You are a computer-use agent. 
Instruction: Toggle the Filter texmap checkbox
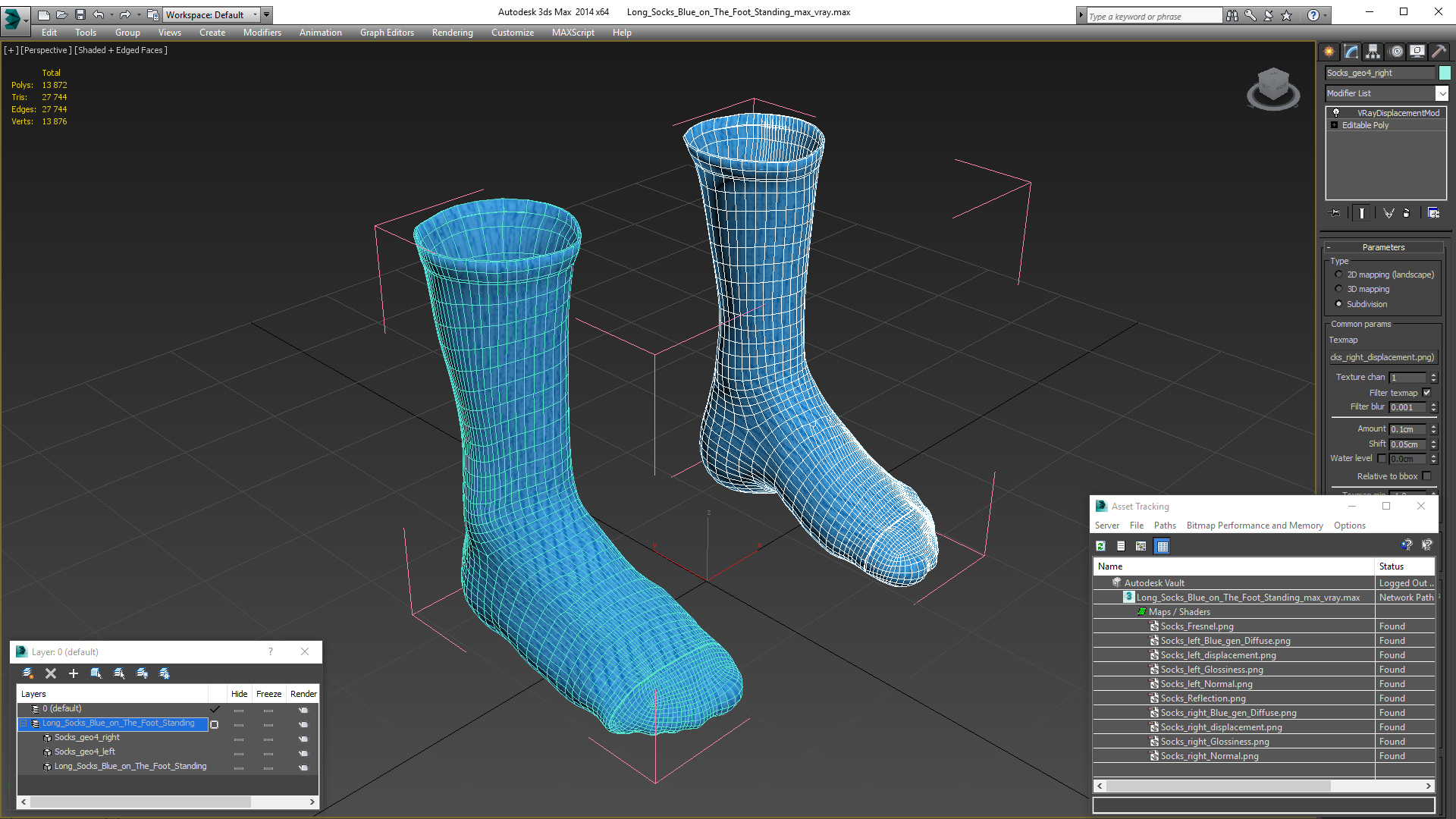(x=1426, y=393)
